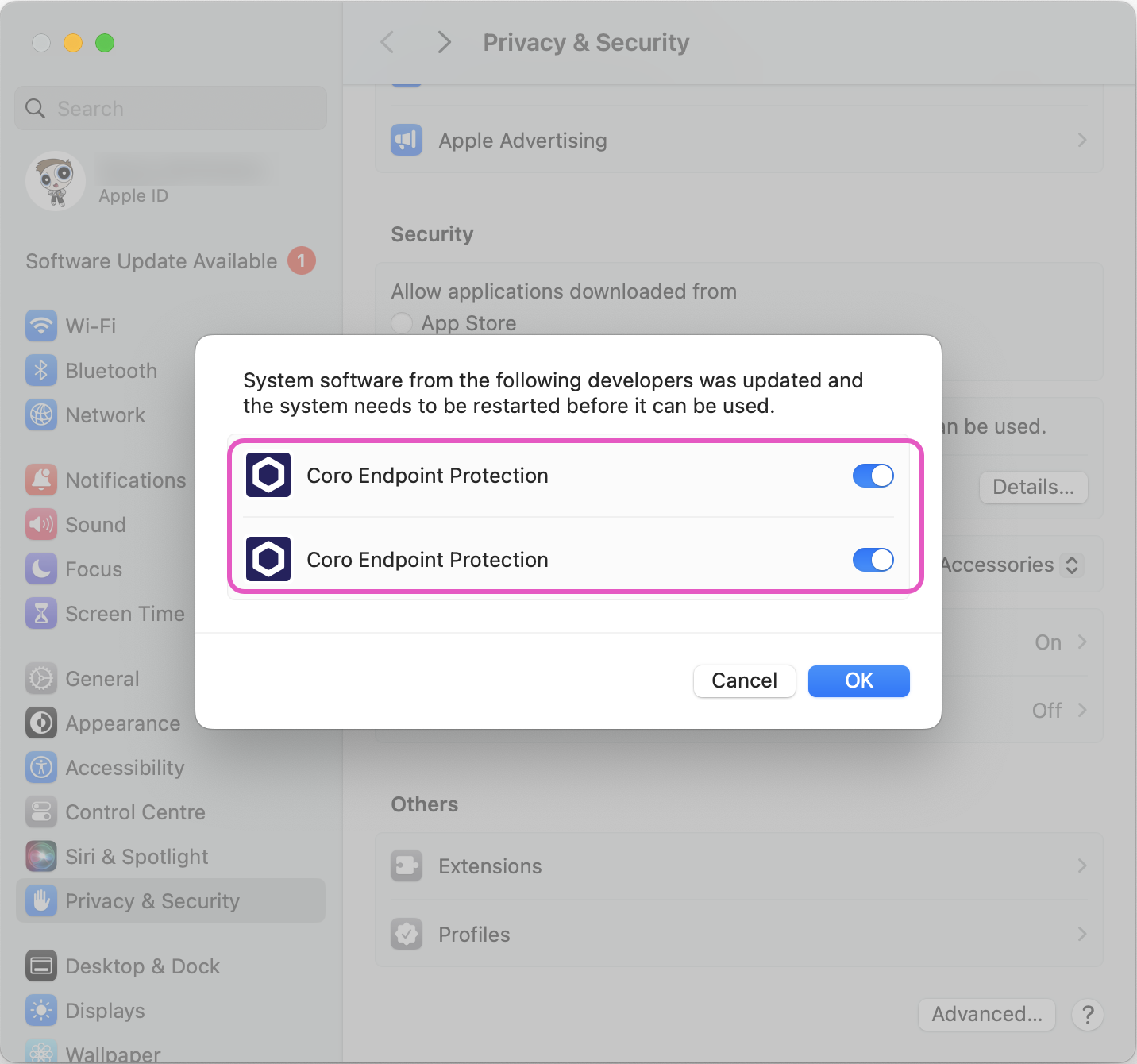This screenshot has height=1064, width=1137.
Task: Switch to Desktop & Dock settings
Action: point(141,966)
